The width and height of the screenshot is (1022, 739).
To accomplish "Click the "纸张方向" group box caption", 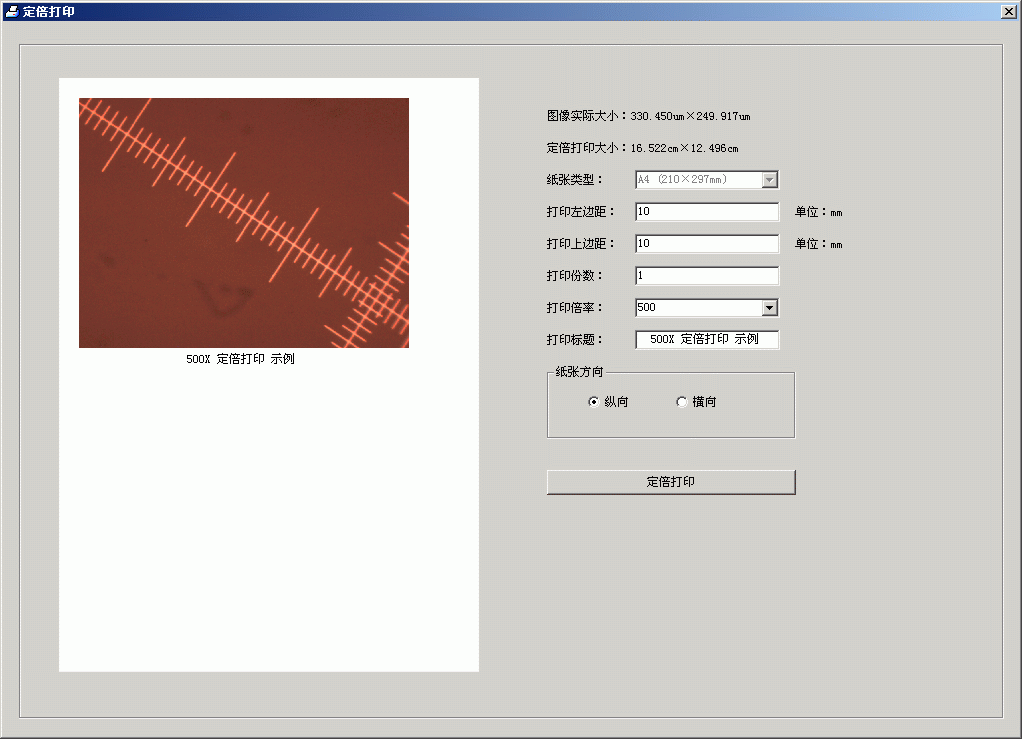I will pyautogui.click(x=579, y=372).
